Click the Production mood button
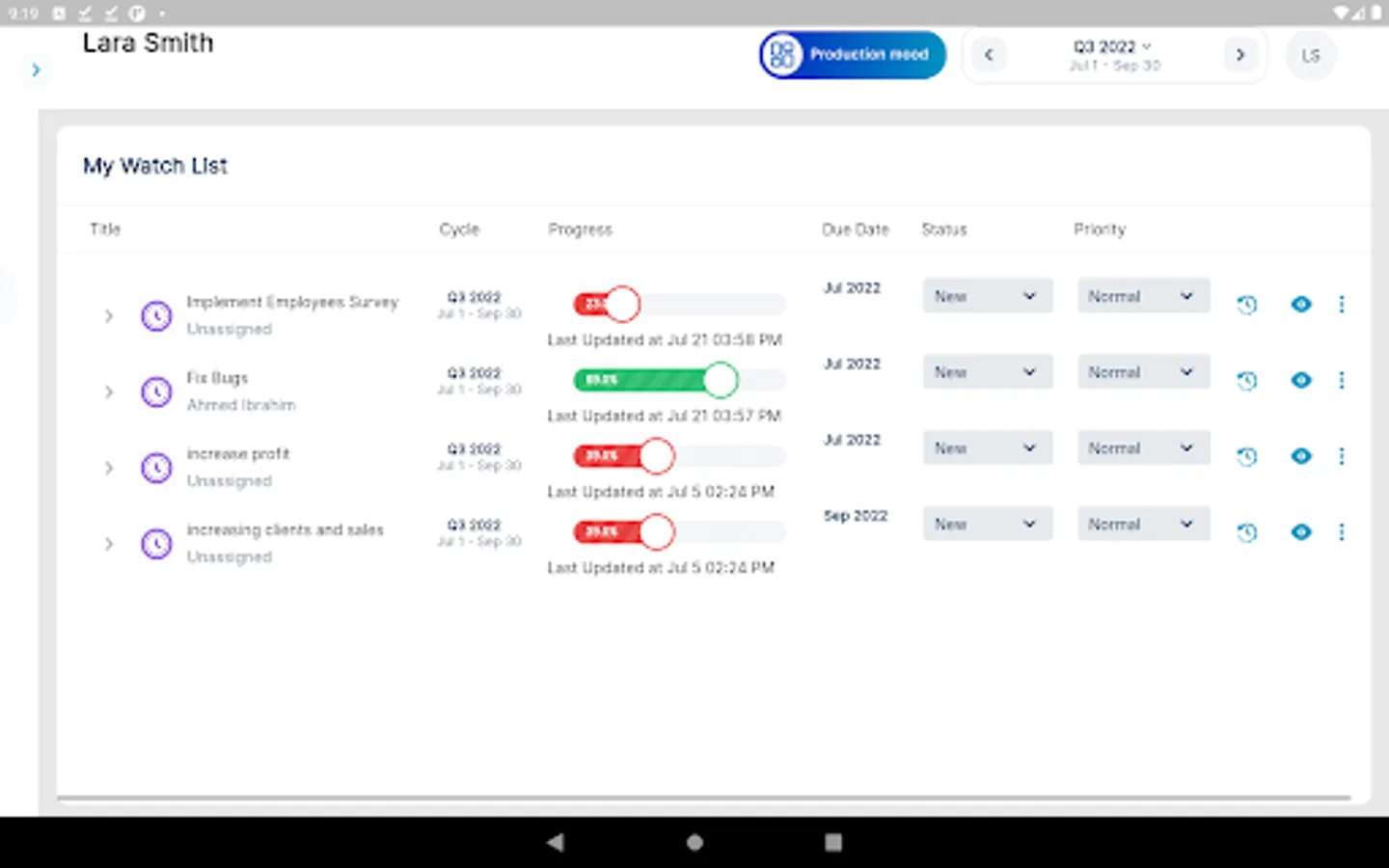 point(852,55)
